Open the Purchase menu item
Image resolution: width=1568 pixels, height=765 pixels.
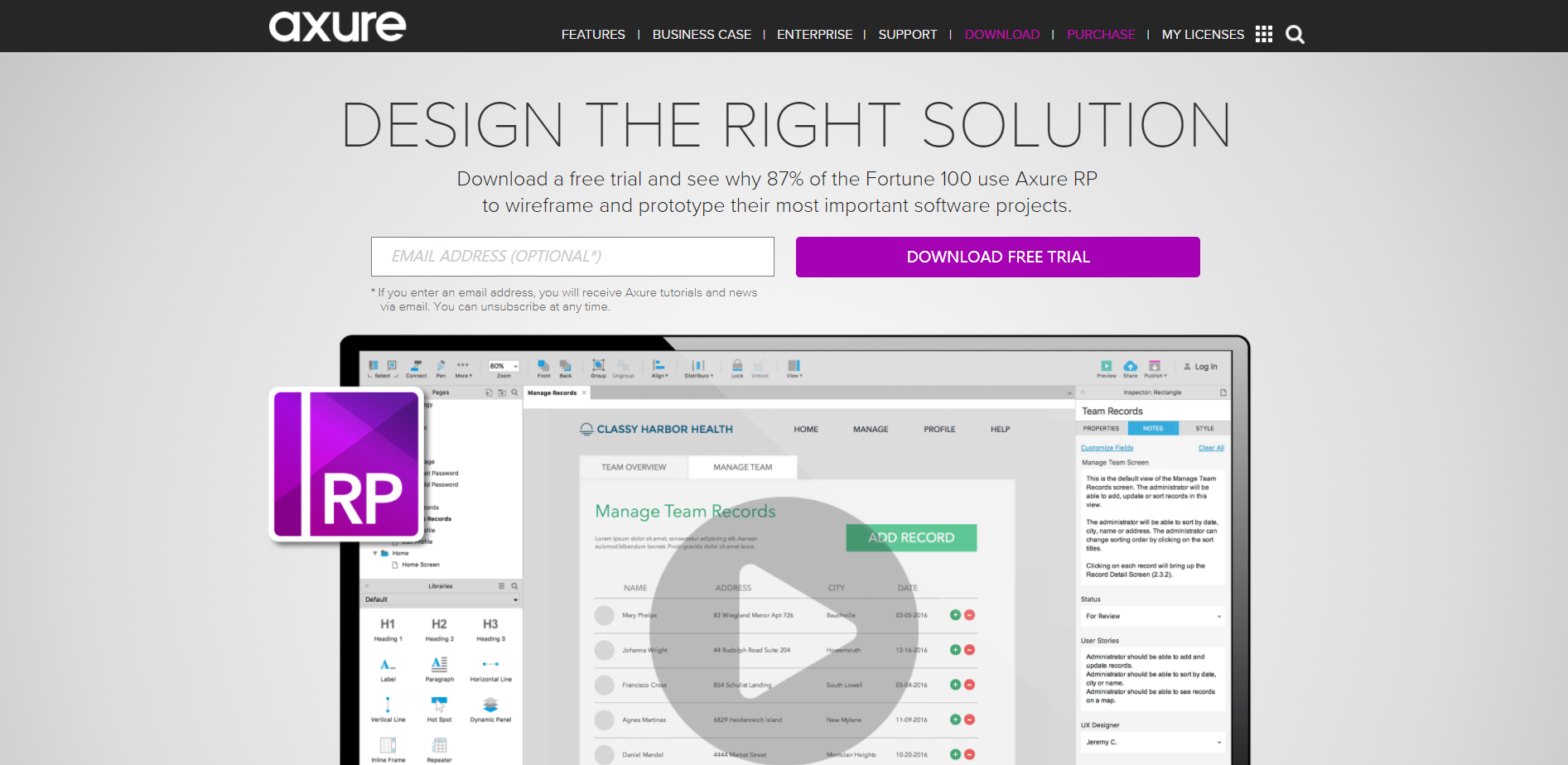click(1101, 35)
